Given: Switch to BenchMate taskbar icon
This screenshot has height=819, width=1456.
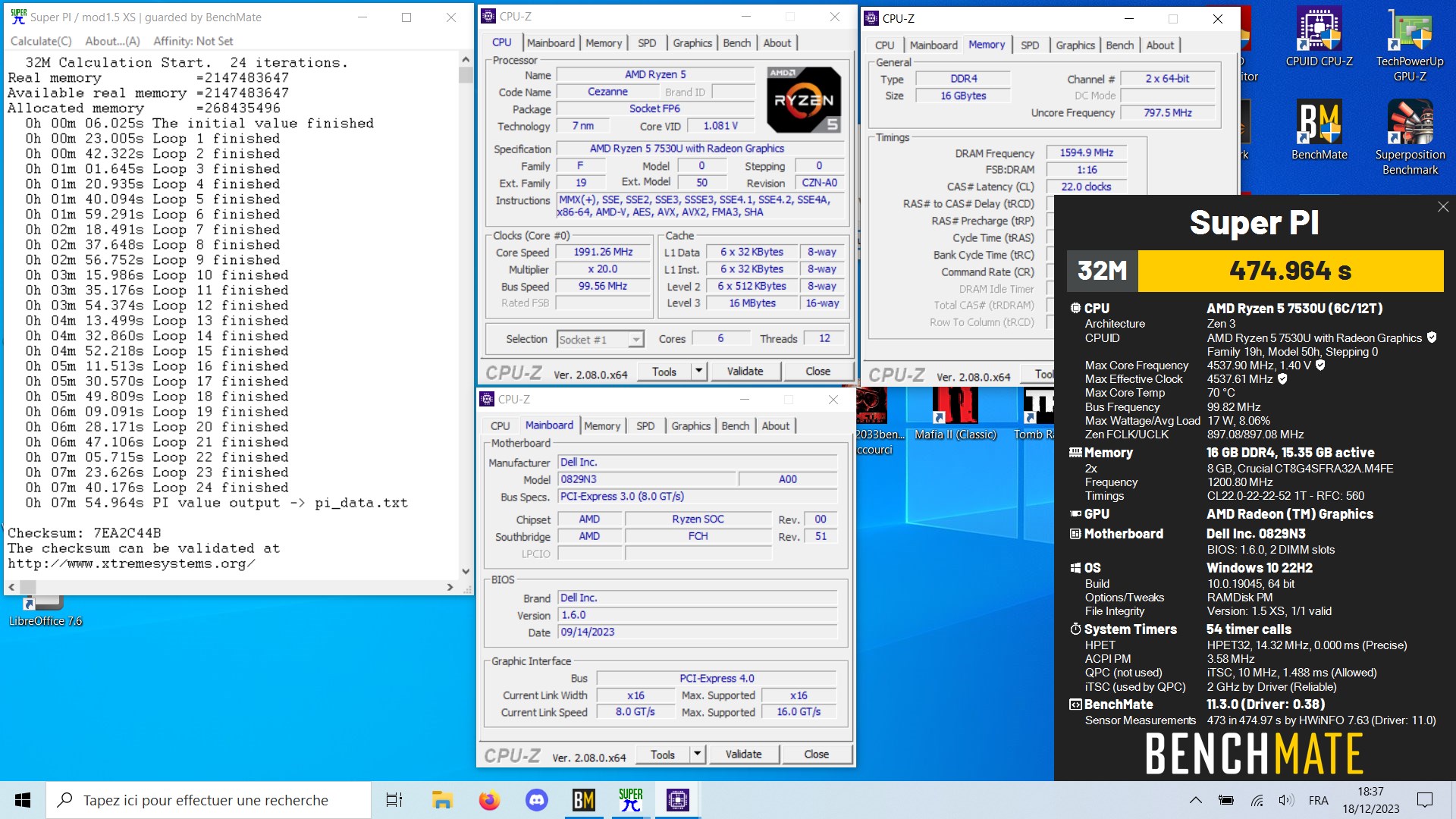Looking at the screenshot, I should (583, 800).
